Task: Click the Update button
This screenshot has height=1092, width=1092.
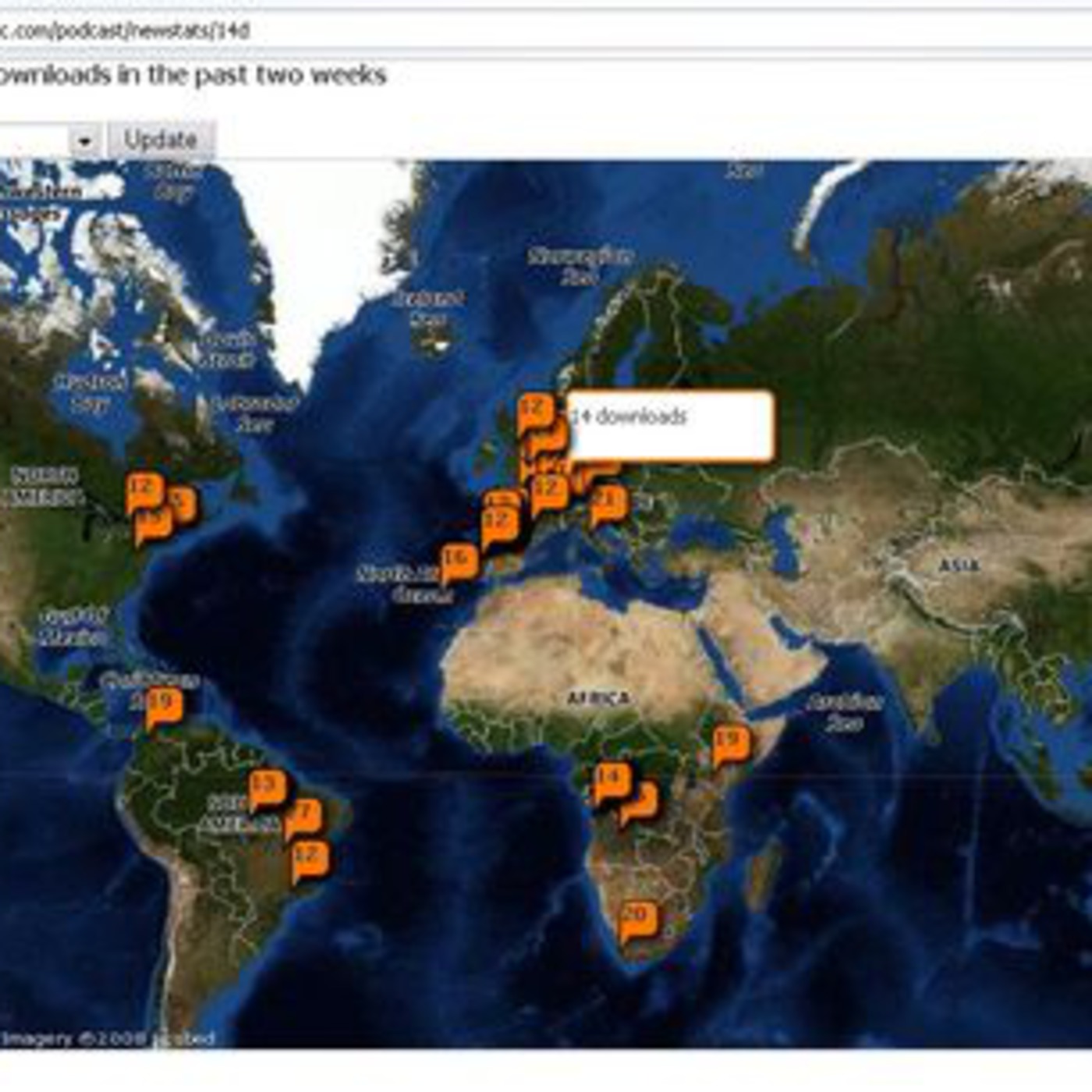Action: click(160, 140)
